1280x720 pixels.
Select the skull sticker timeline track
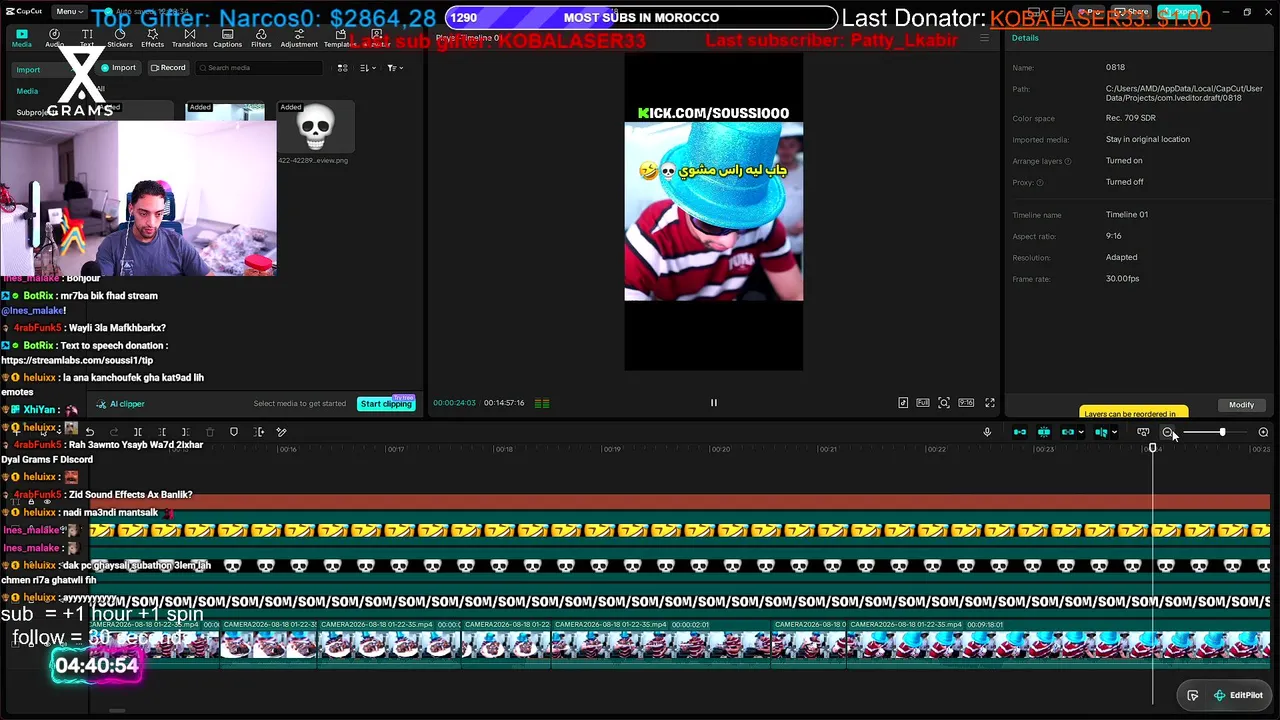680,566
